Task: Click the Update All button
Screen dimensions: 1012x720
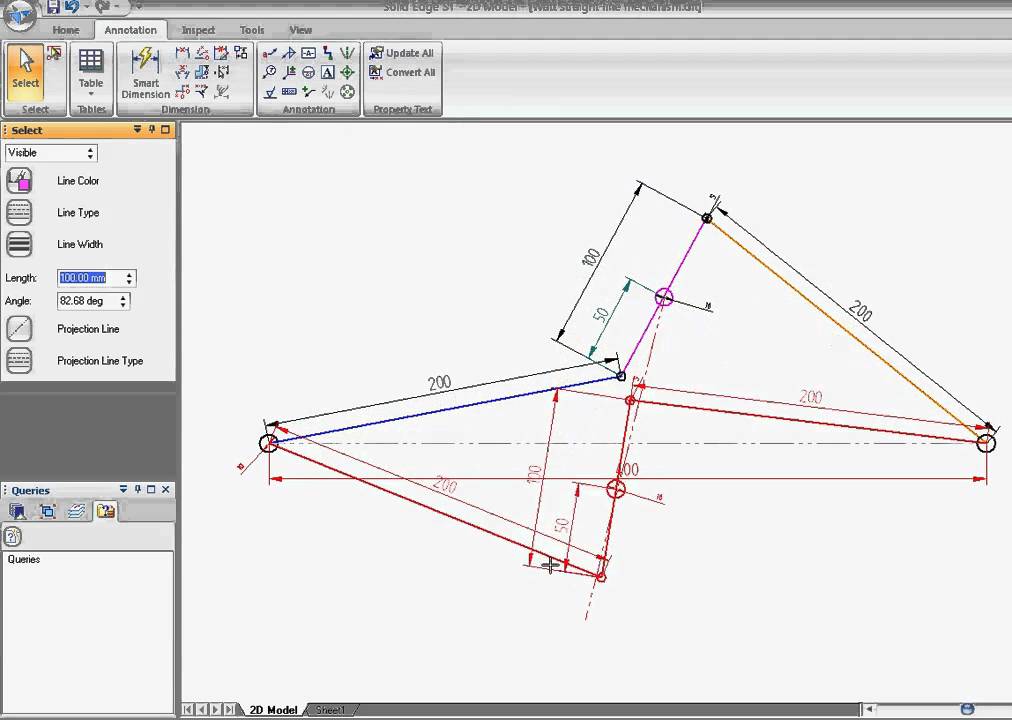Action: point(403,52)
